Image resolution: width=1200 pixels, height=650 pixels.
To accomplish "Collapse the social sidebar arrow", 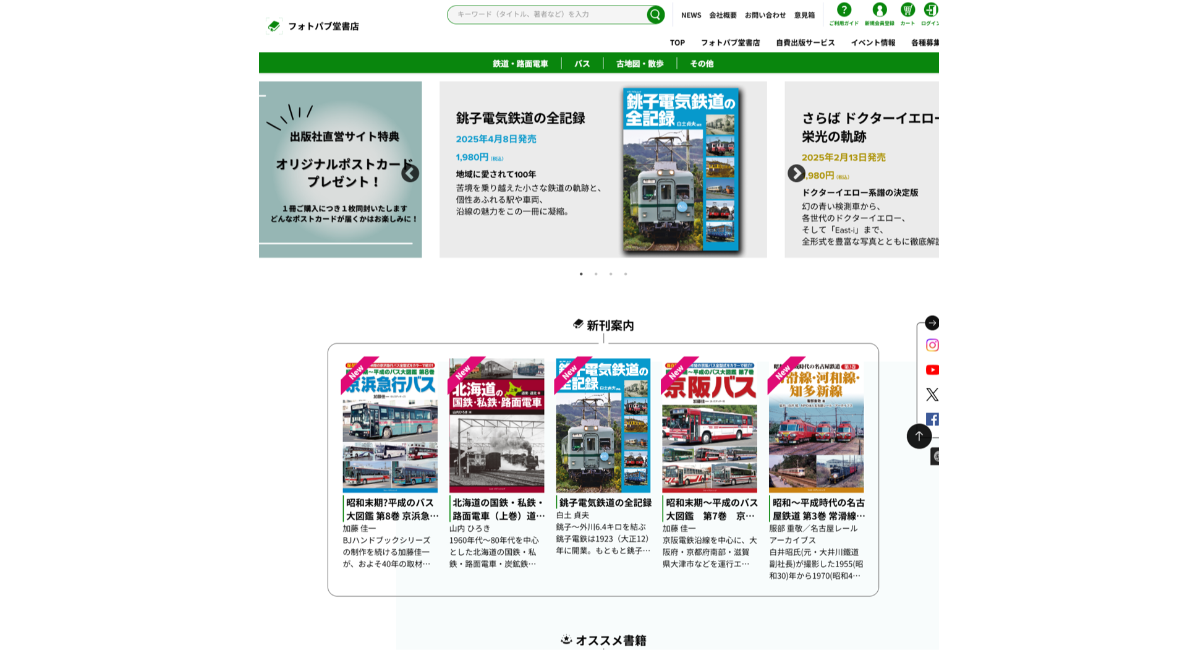I will coord(932,323).
